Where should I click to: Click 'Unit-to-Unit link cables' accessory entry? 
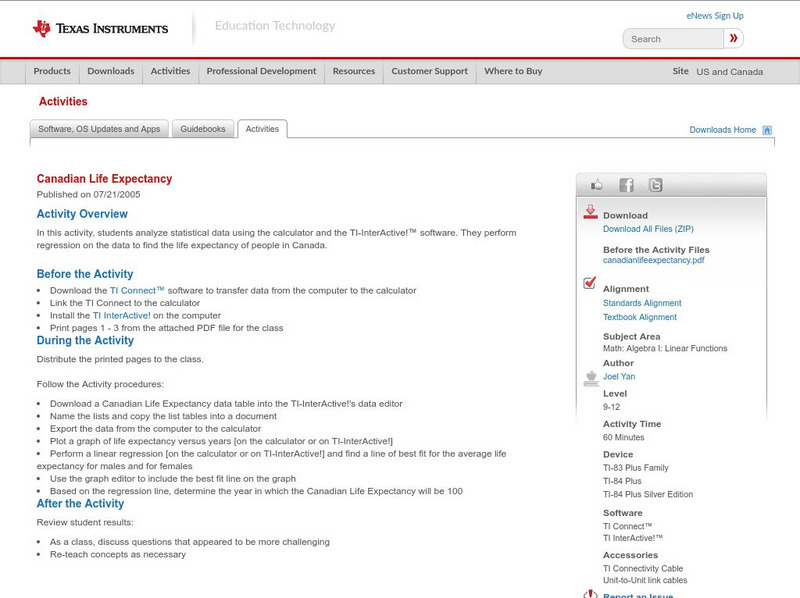tap(645, 580)
